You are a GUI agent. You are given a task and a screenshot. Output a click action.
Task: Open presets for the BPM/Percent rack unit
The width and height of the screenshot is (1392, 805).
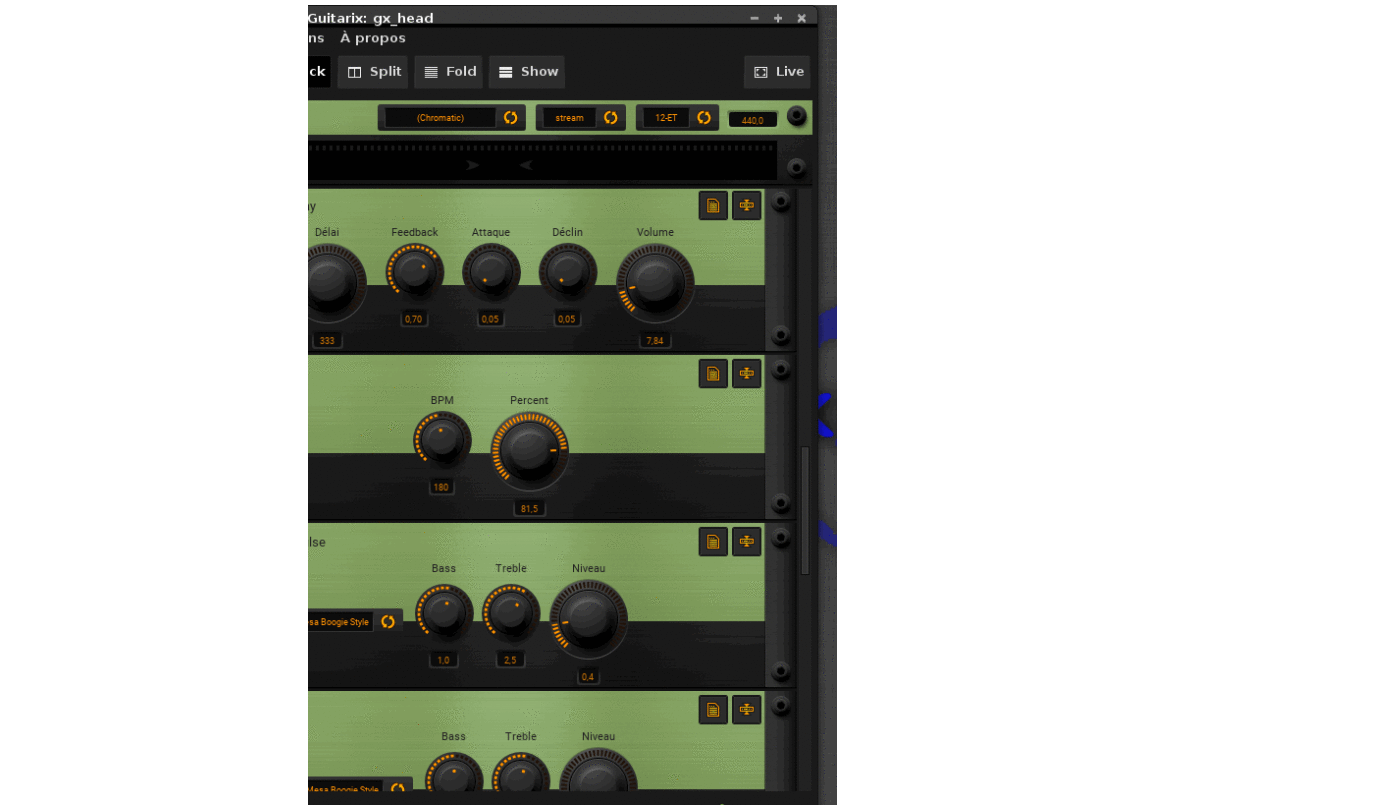[713, 374]
